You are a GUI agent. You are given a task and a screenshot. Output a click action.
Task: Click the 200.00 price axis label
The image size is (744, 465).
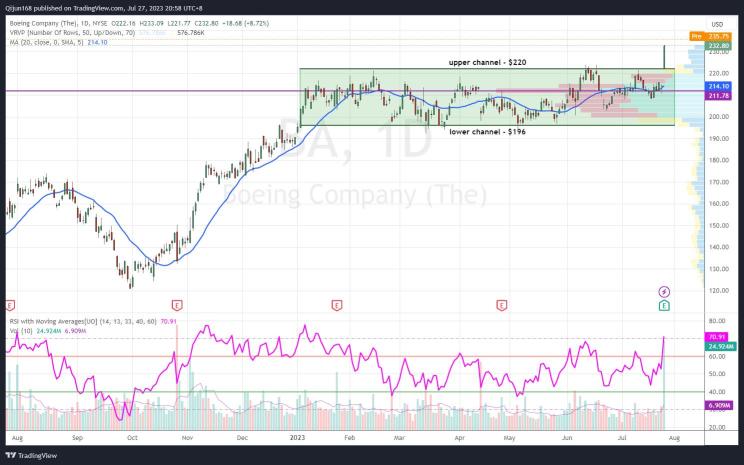(718, 117)
